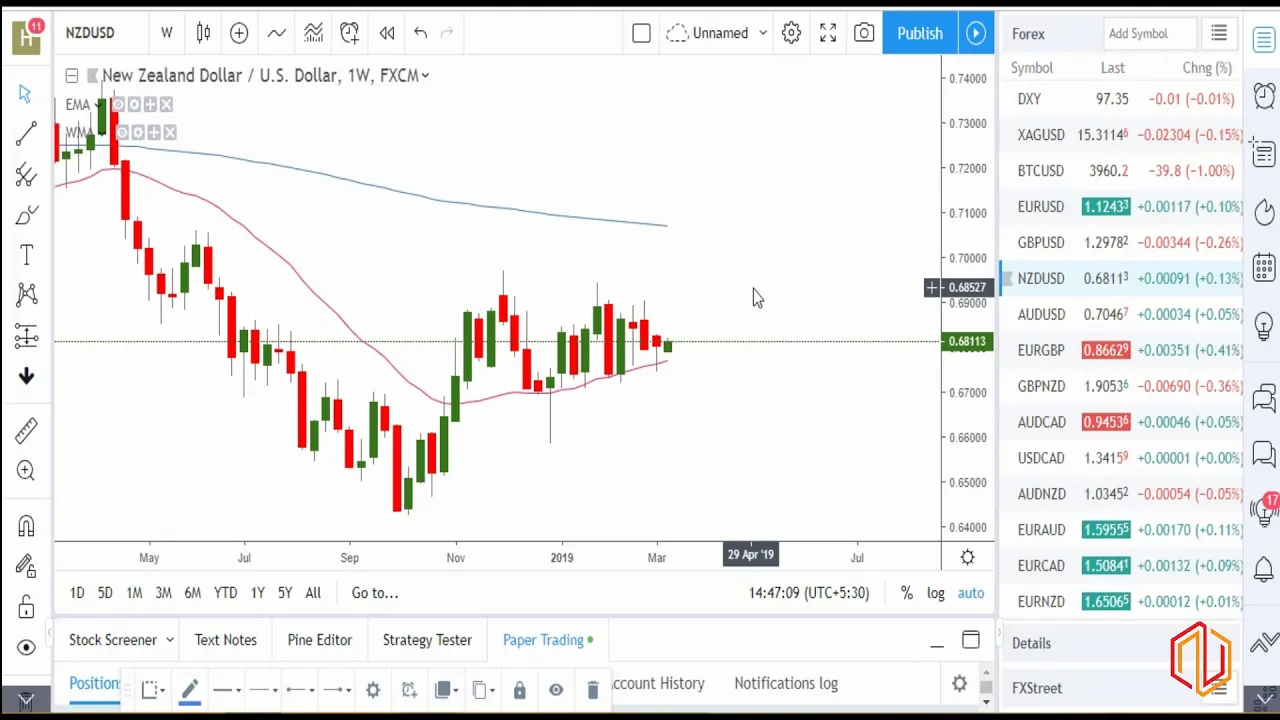This screenshot has width=1280, height=720.
Task: Open the pitchfork drawing tools
Action: click(x=26, y=174)
